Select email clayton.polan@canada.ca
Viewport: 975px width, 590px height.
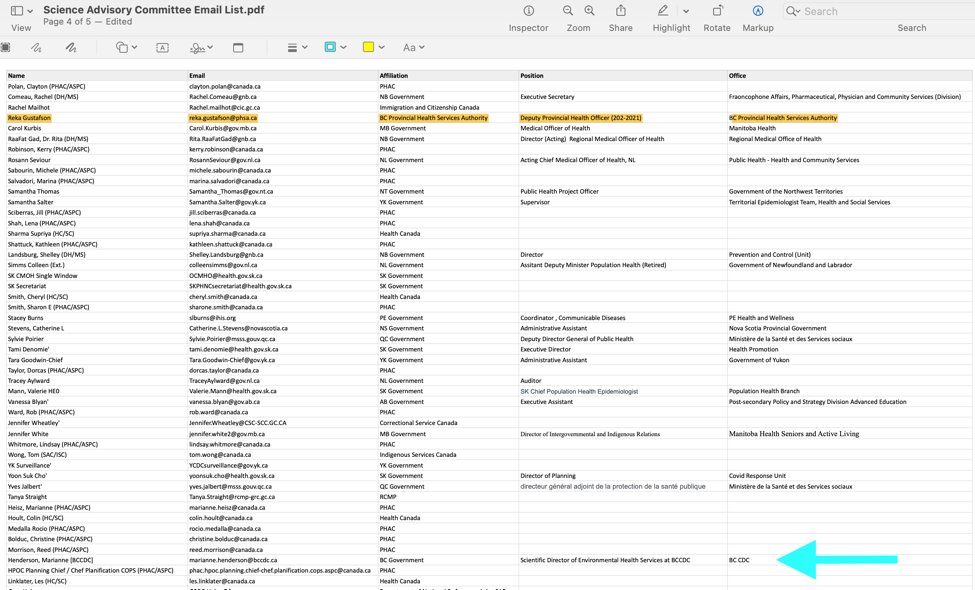pos(224,86)
